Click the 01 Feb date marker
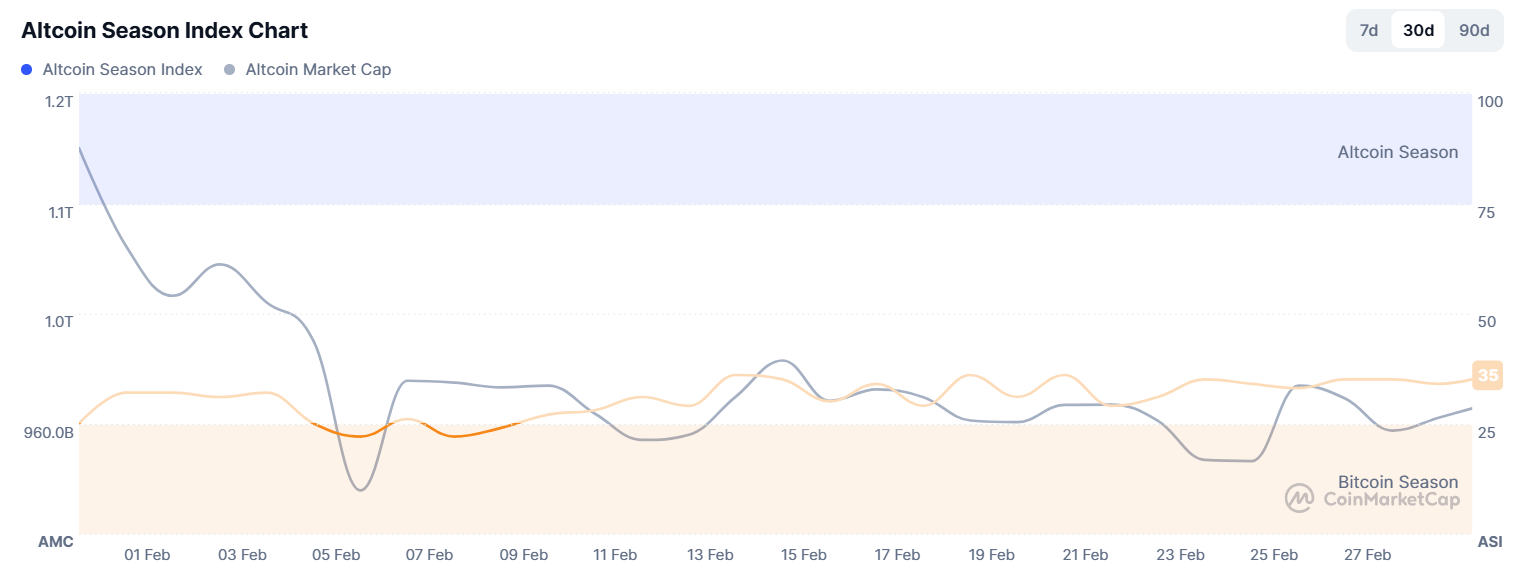Screen dimensions: 1522x580 pyautogui.click(x=148, y=555)
